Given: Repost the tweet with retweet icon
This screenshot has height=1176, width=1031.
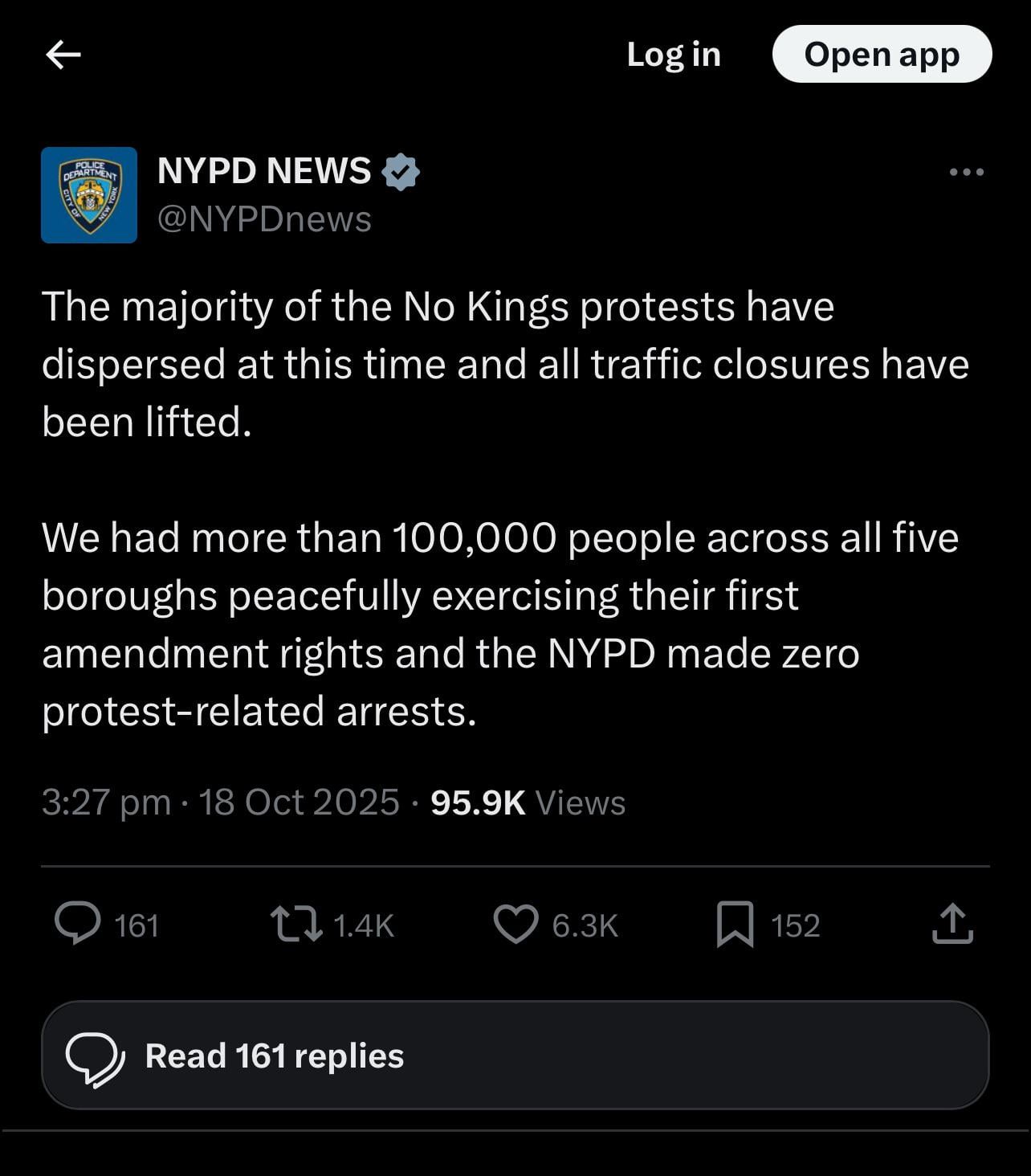Looking at the screenshot, I should coord(296,924).
